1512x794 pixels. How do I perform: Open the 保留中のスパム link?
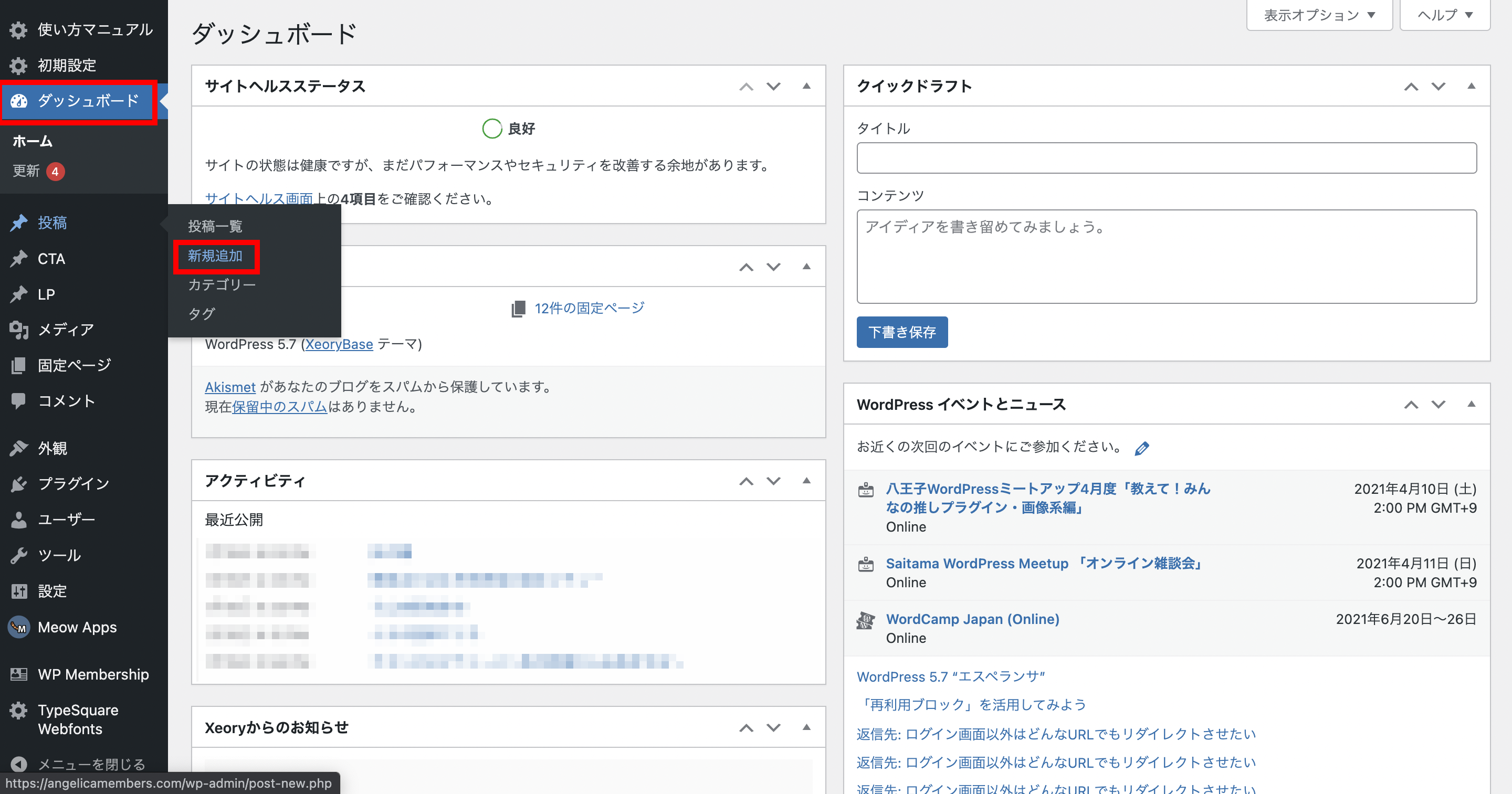coord(279,407)
